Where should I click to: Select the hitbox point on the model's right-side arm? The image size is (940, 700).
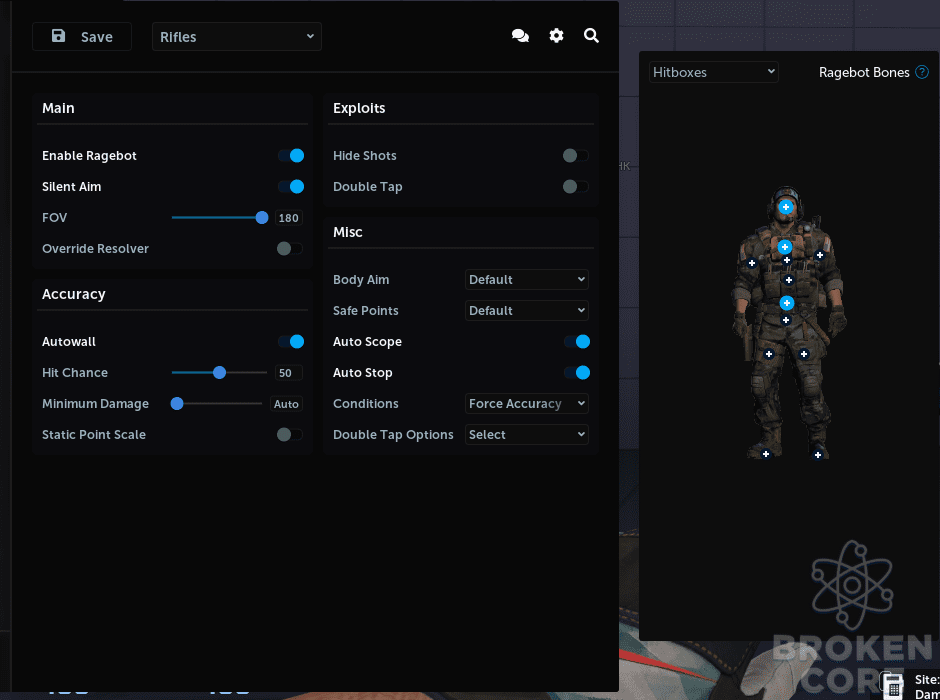(820, 255)
